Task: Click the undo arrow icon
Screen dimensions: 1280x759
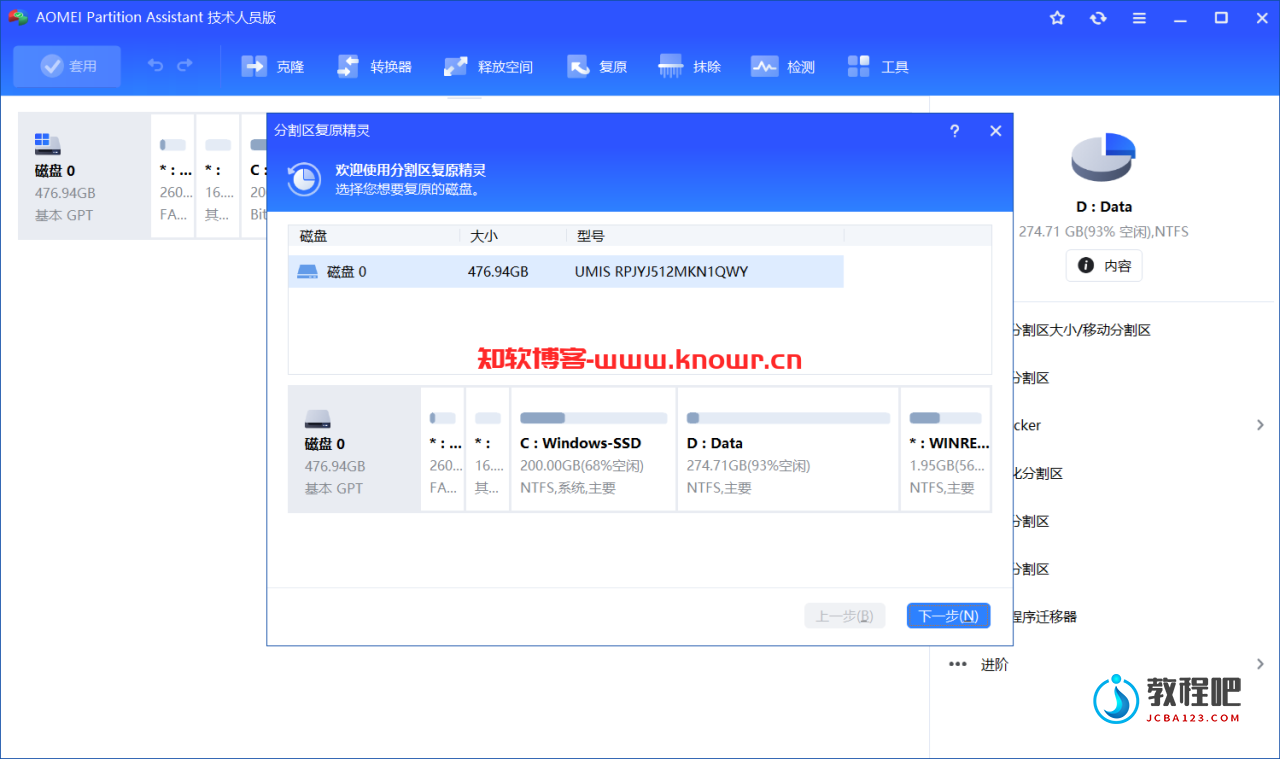Action: pos(155,66)
